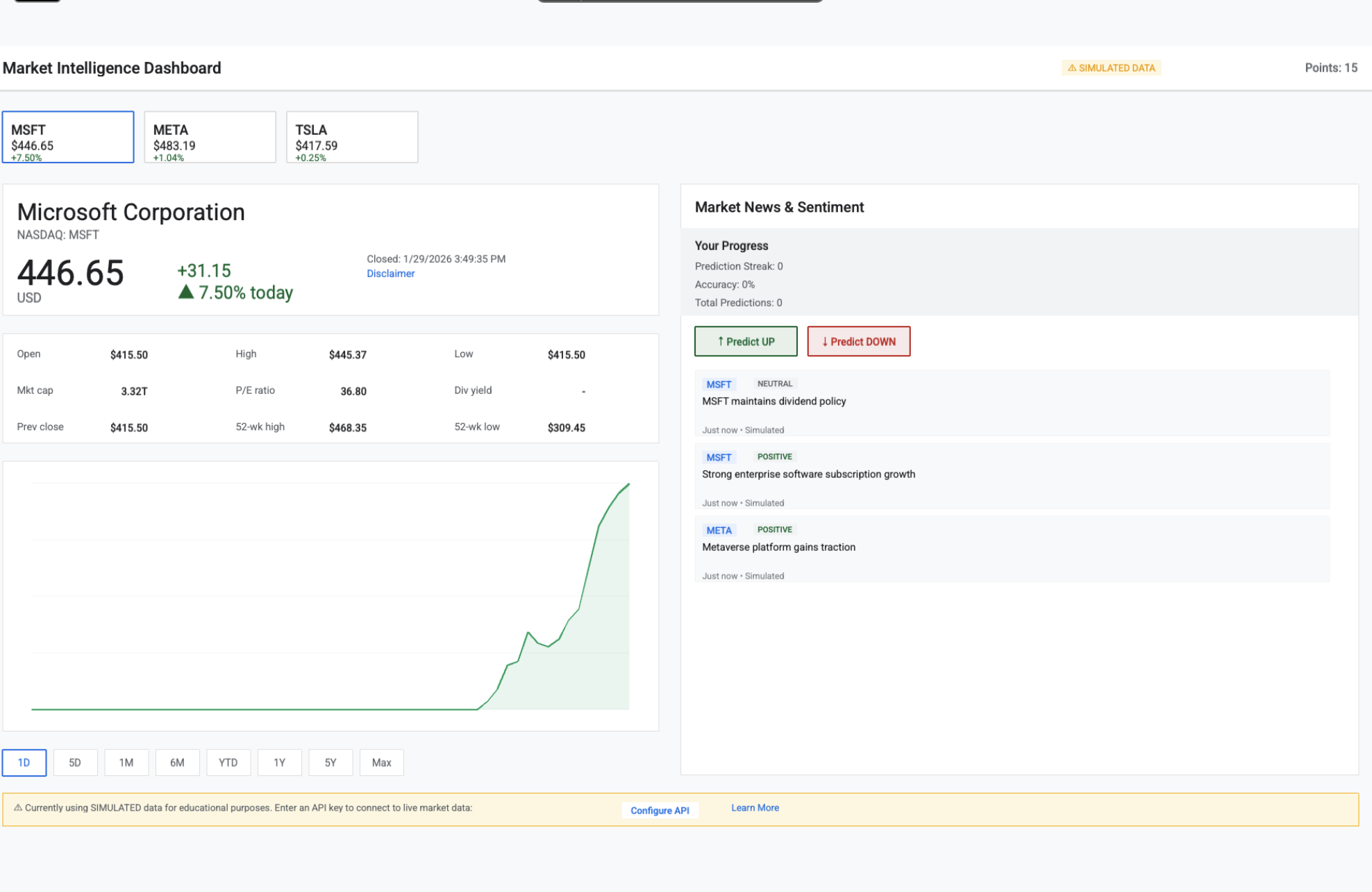
Task: Click the META tag on Metaverse news
Action: click(719, 530)
